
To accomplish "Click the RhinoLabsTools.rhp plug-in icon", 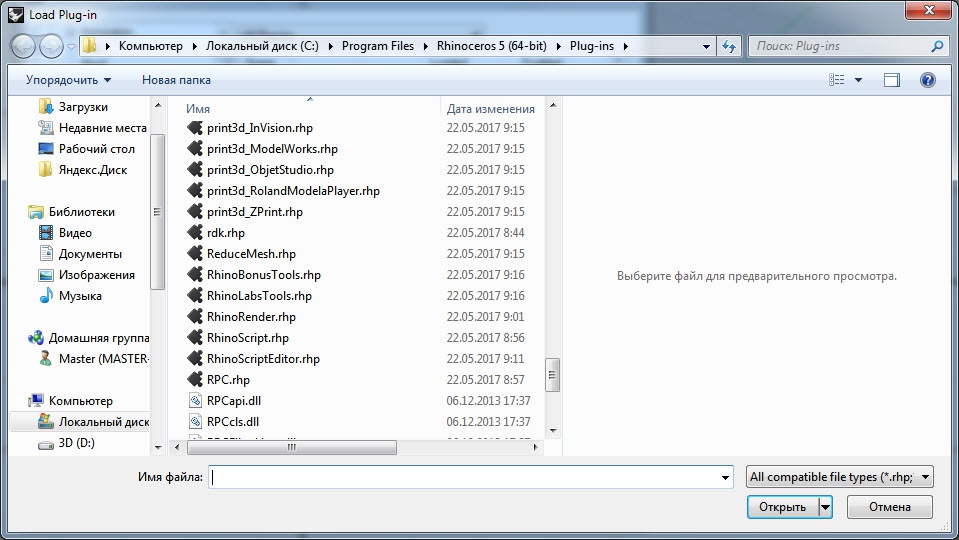I will 194,295.
